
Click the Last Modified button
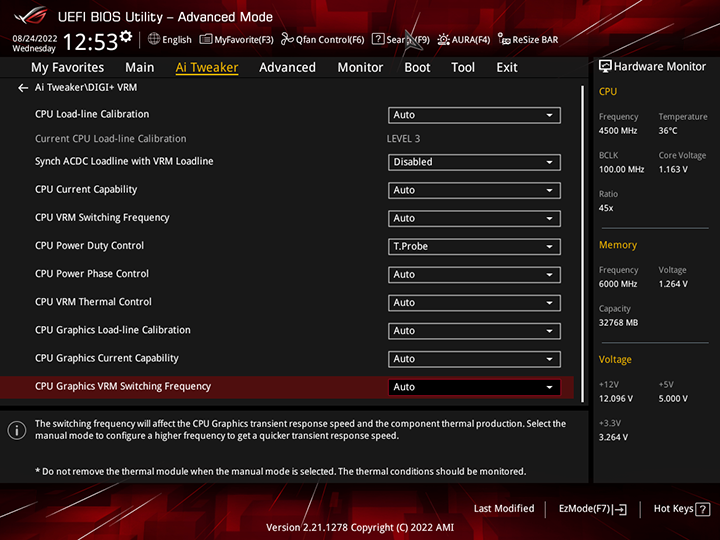tap(504, 509)
